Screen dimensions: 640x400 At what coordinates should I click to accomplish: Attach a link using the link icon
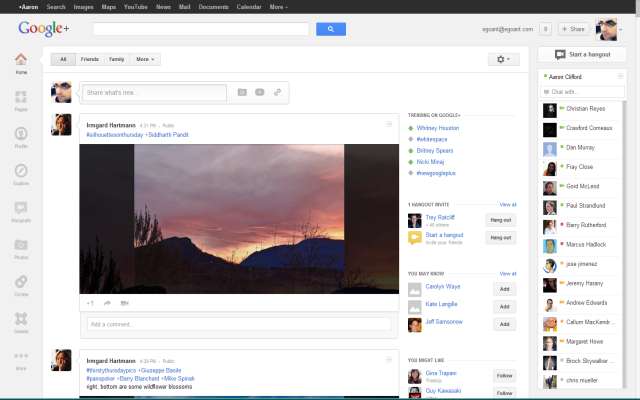(278, 92)
